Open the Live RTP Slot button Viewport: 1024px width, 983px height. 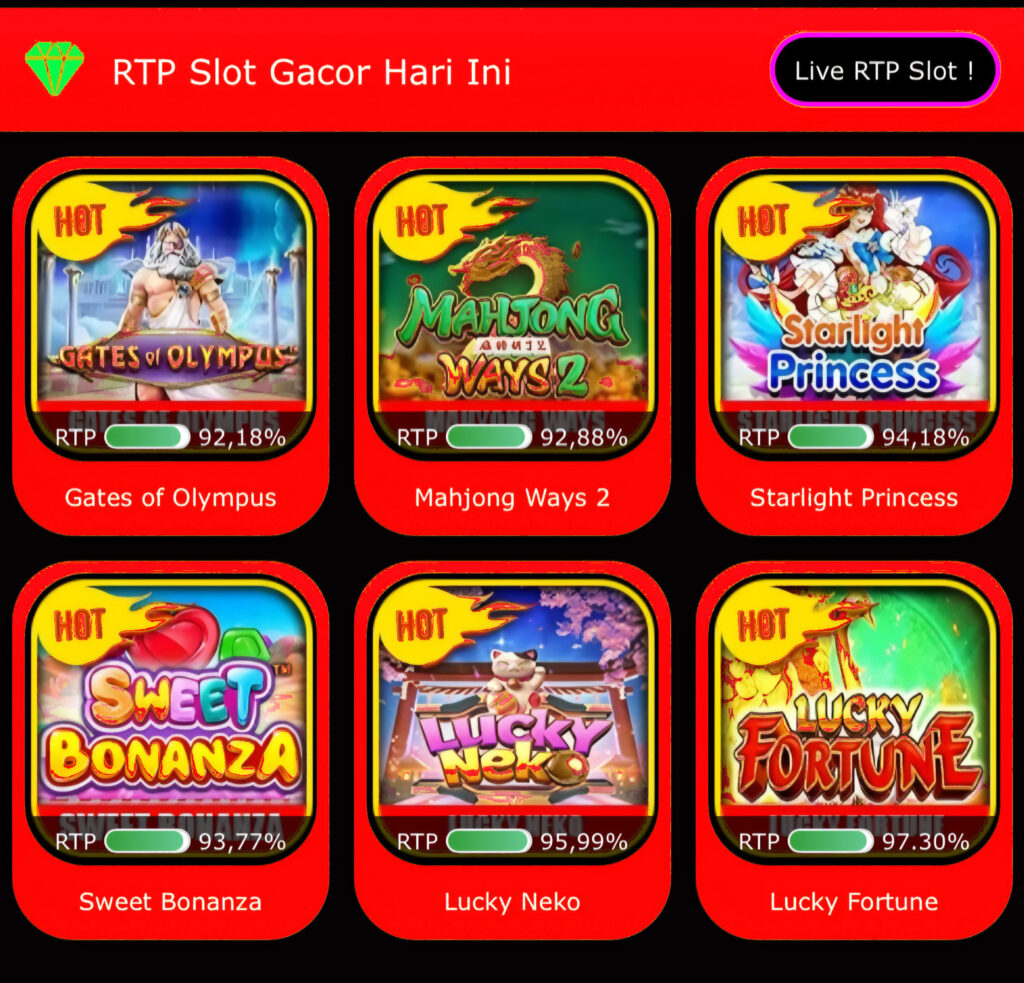[x=885, y=70]
